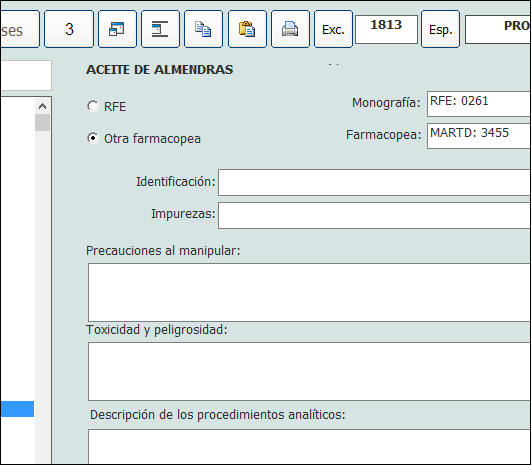Click the Precauciones al manipular text area
The width and height of the screenshot is (531, 465).
click(x=309, y=292)
